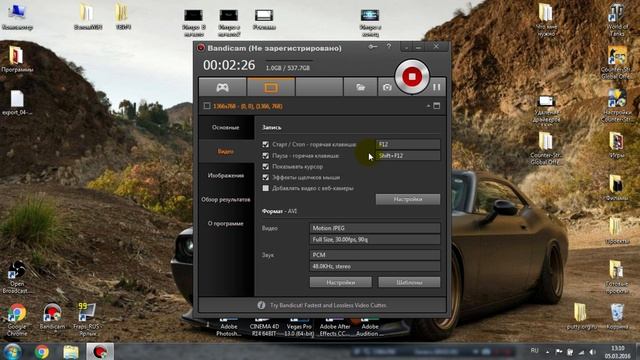Click the Bandicam taskbar button
Image resolution: width=640 pixels, height=360 pixels.
(x=100, y=351)
